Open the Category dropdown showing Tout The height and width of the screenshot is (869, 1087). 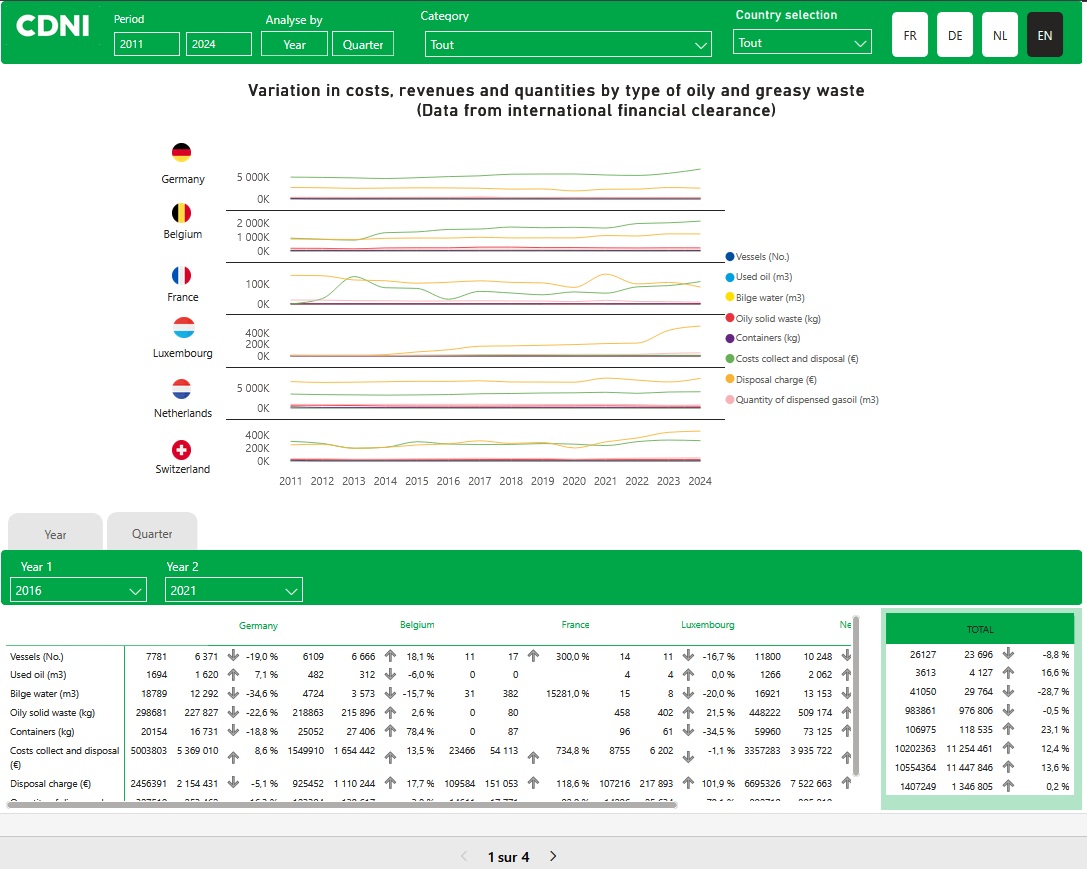(567, 43)
